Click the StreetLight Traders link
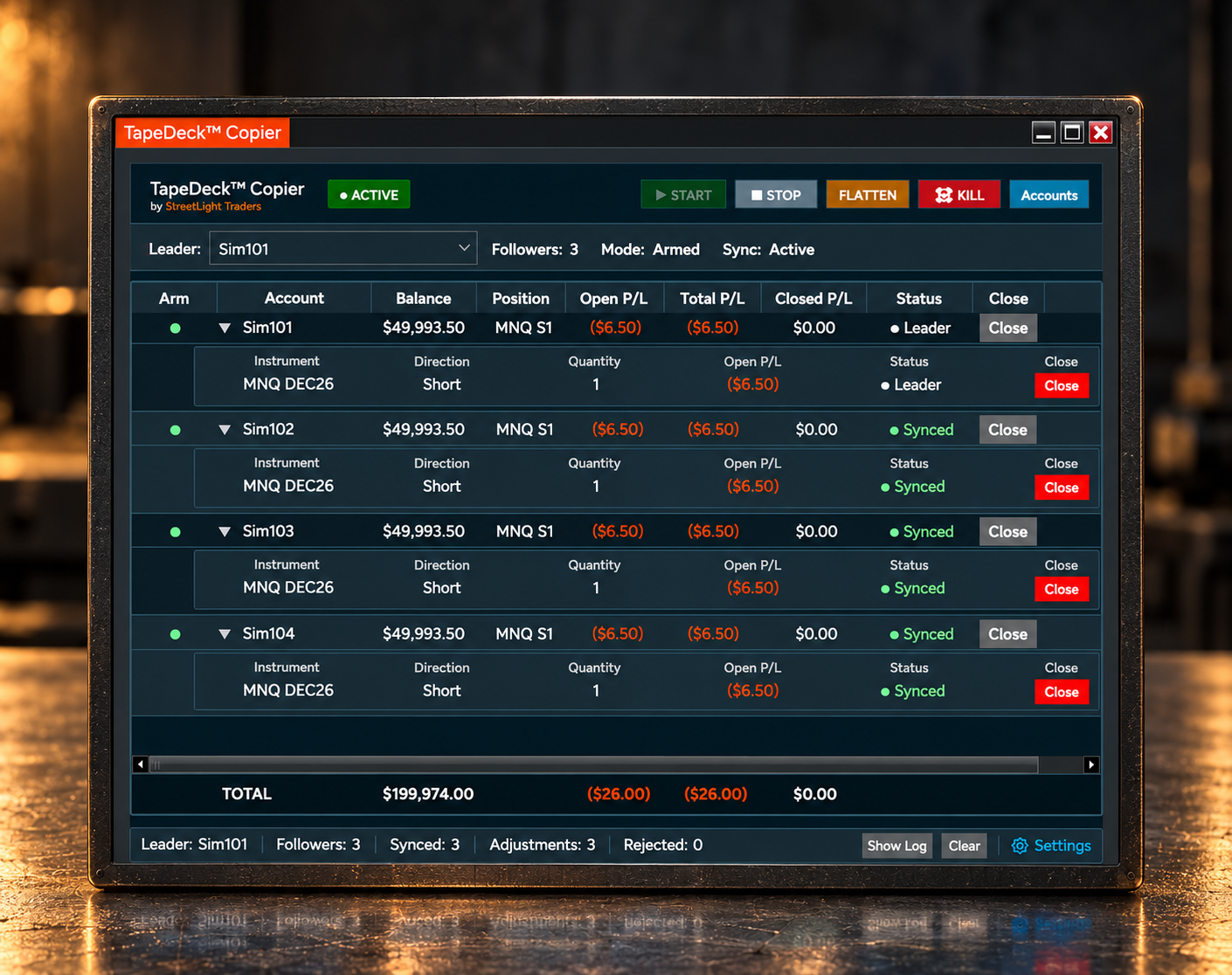Screen dimensions: 1232x975 [x=213, y=207]
